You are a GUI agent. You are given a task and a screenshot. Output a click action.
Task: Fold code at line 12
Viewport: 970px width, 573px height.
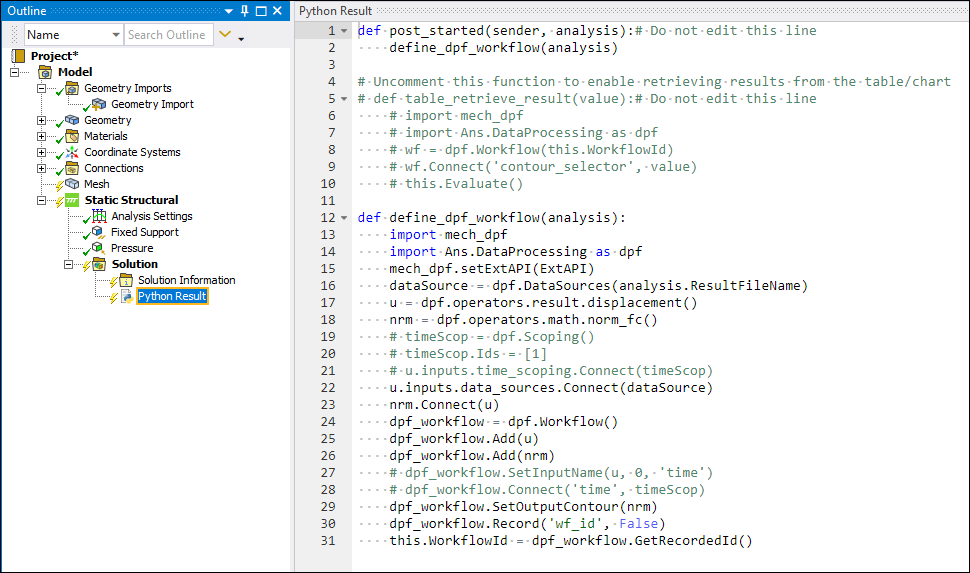tap(344, 218)
